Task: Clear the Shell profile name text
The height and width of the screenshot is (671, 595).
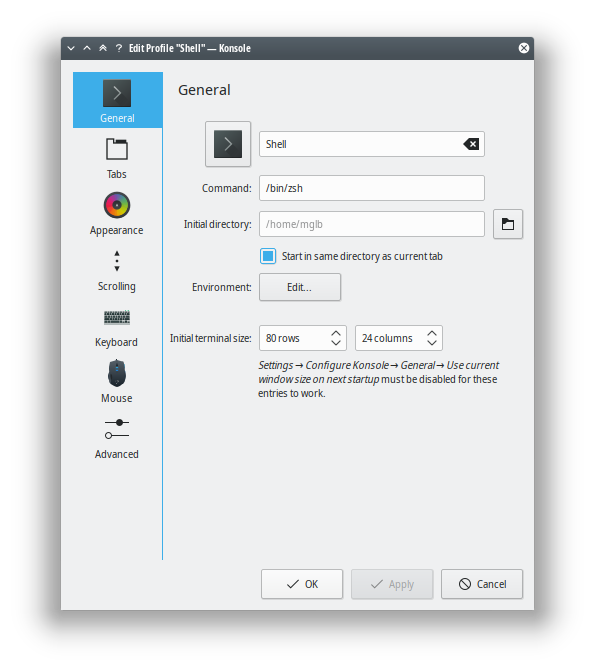Action: coord(471,144)
